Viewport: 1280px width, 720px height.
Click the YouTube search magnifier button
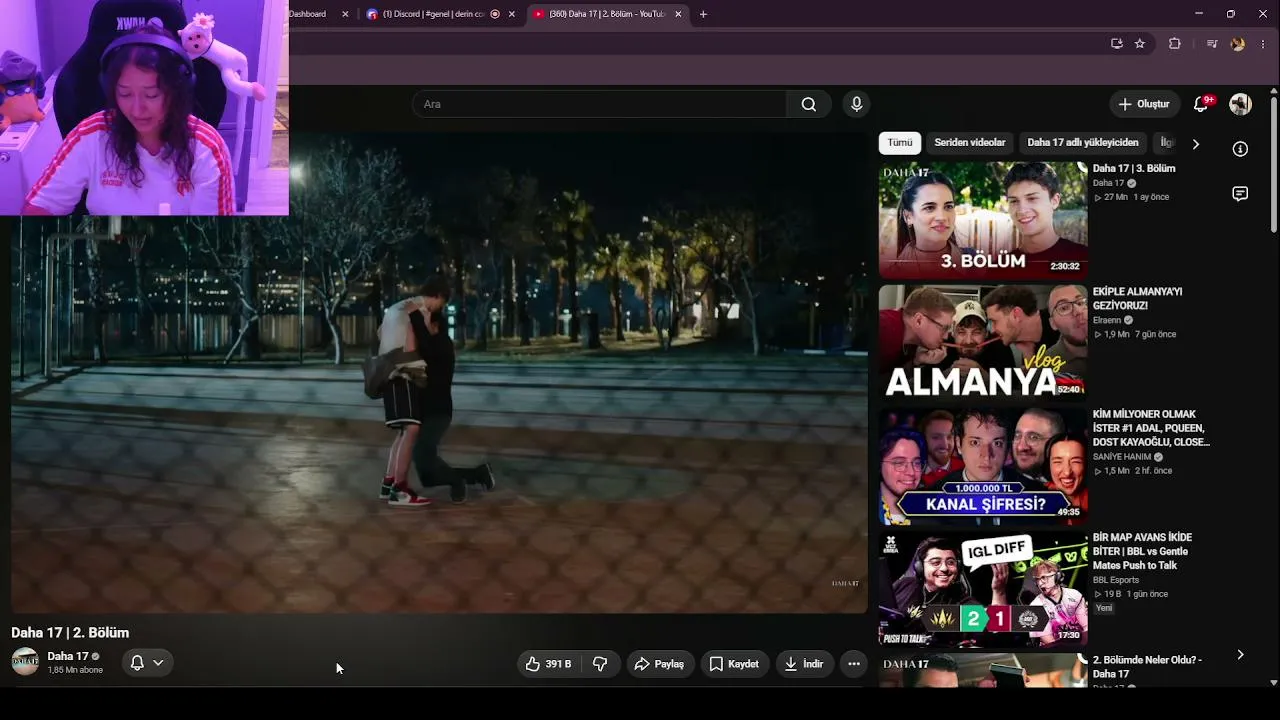coord(808,104)
